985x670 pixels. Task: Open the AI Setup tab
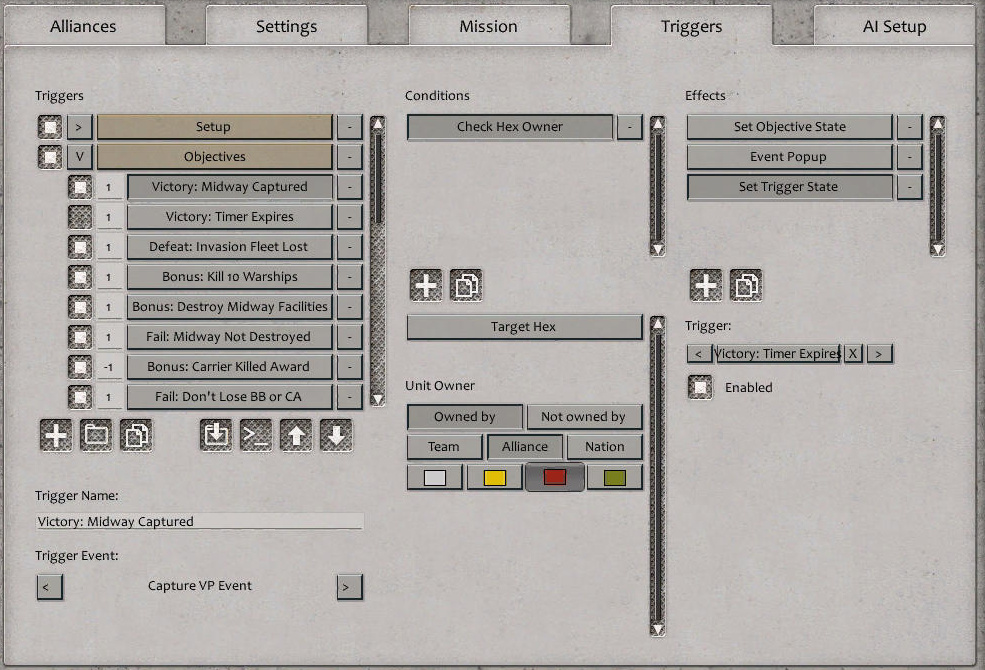click(893, 26)
